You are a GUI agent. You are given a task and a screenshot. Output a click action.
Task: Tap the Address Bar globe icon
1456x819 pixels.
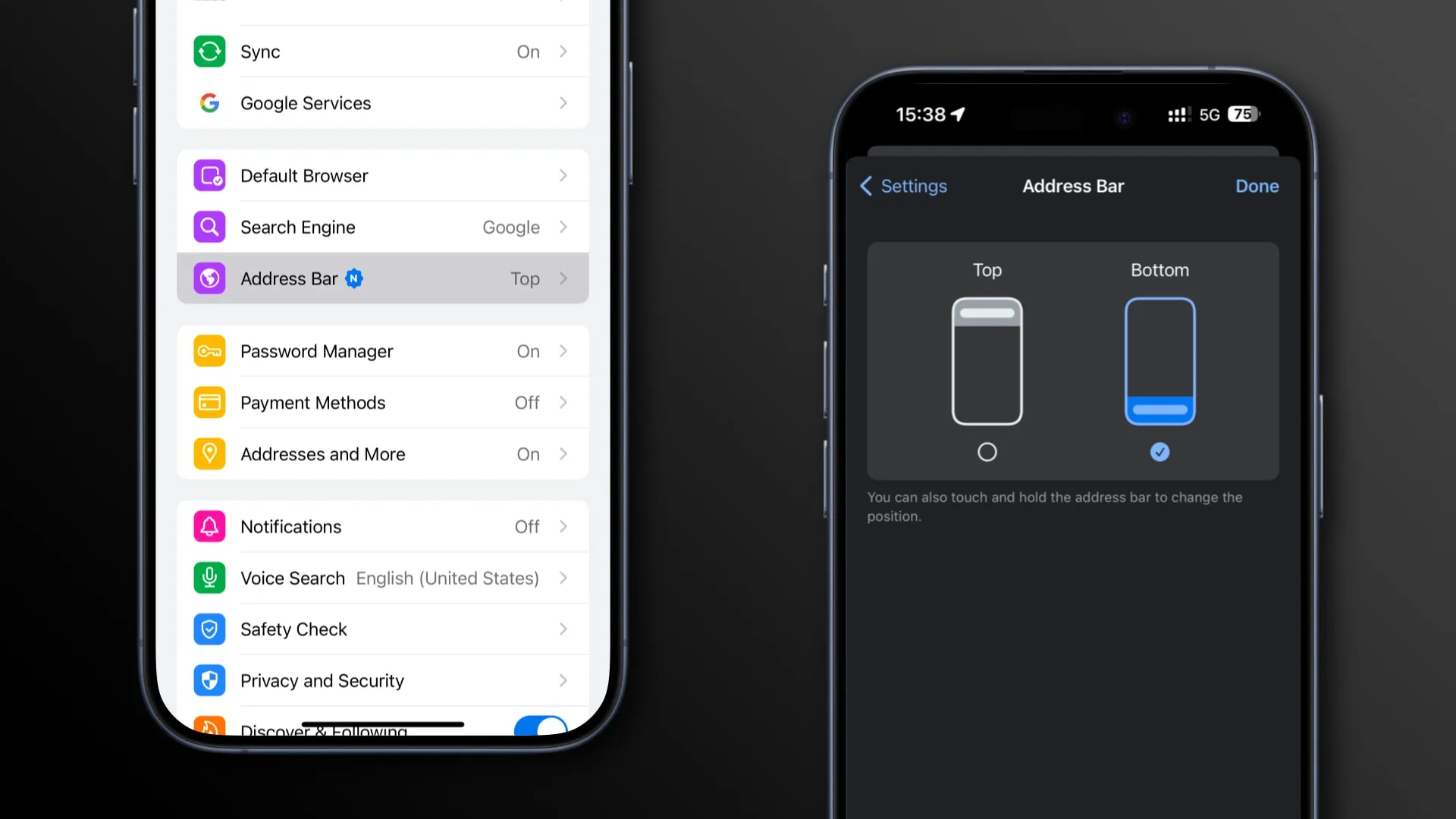[x=209, y=278]
